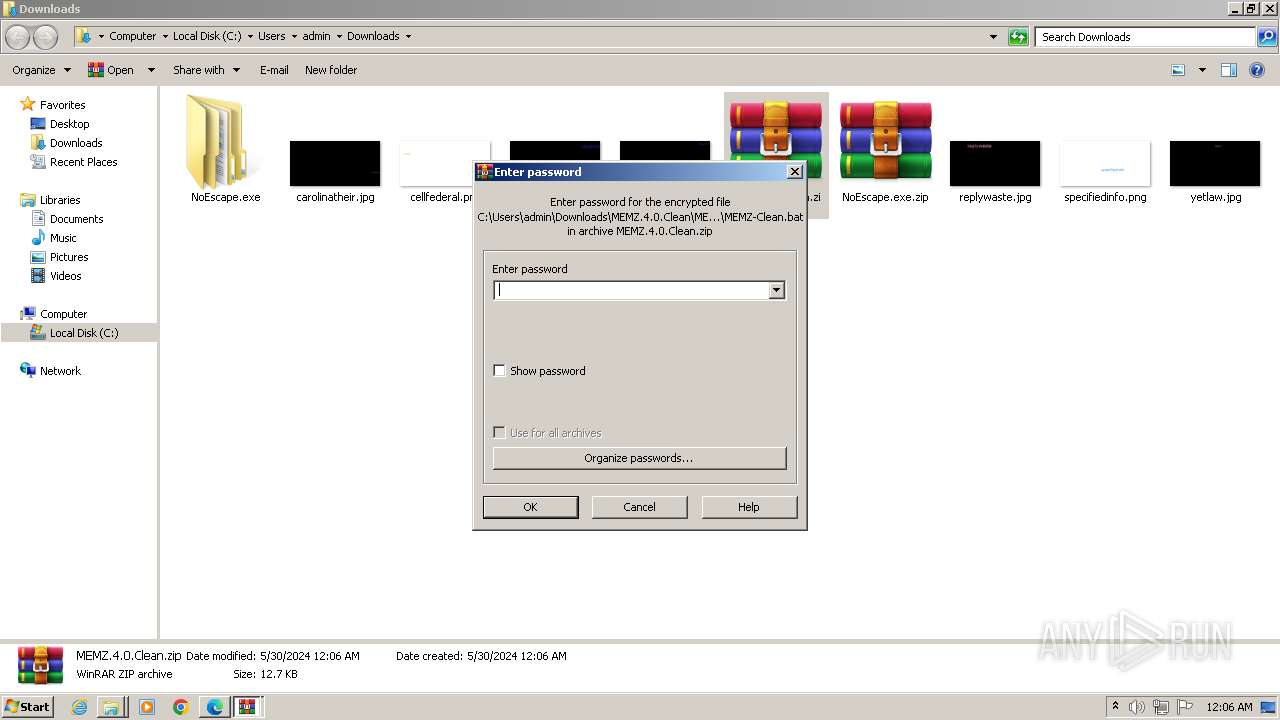Click the Action Center flag icon

click(x=1186, y=707)
